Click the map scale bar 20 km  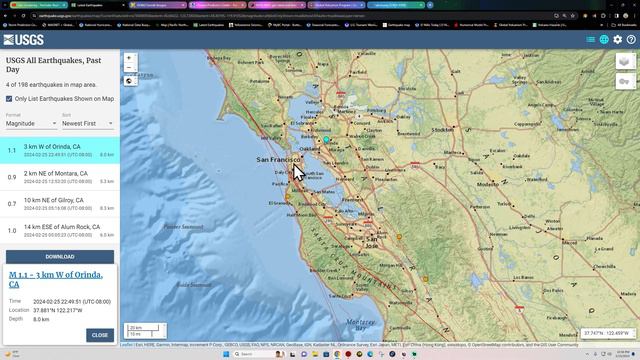[142, 327]
